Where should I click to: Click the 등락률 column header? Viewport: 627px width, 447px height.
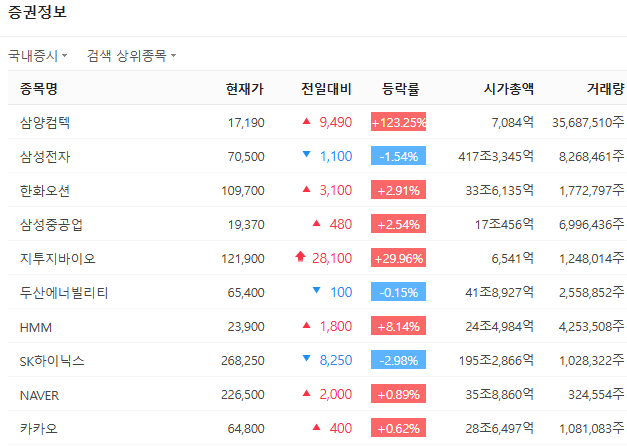point(401,88)
